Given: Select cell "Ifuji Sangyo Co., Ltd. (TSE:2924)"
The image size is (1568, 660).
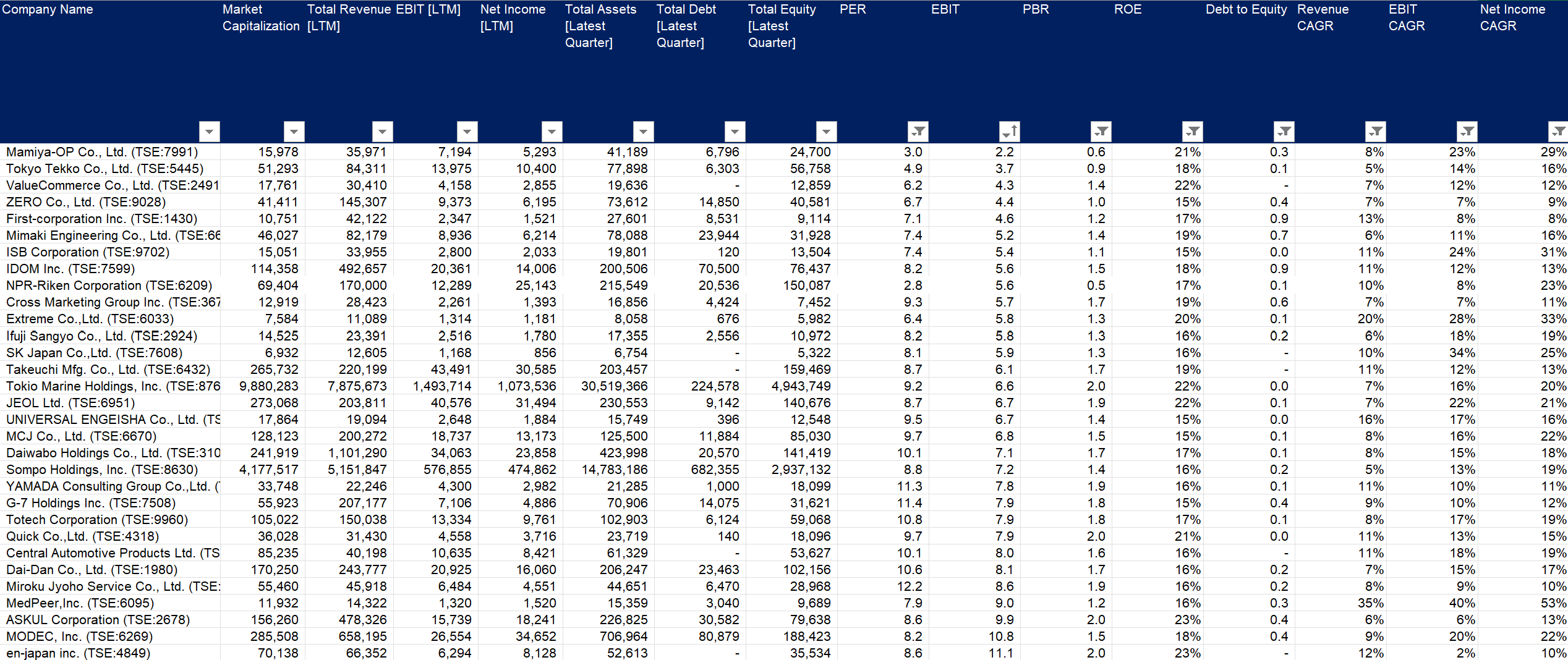Looking at the screenshot, I should (111, 336).
